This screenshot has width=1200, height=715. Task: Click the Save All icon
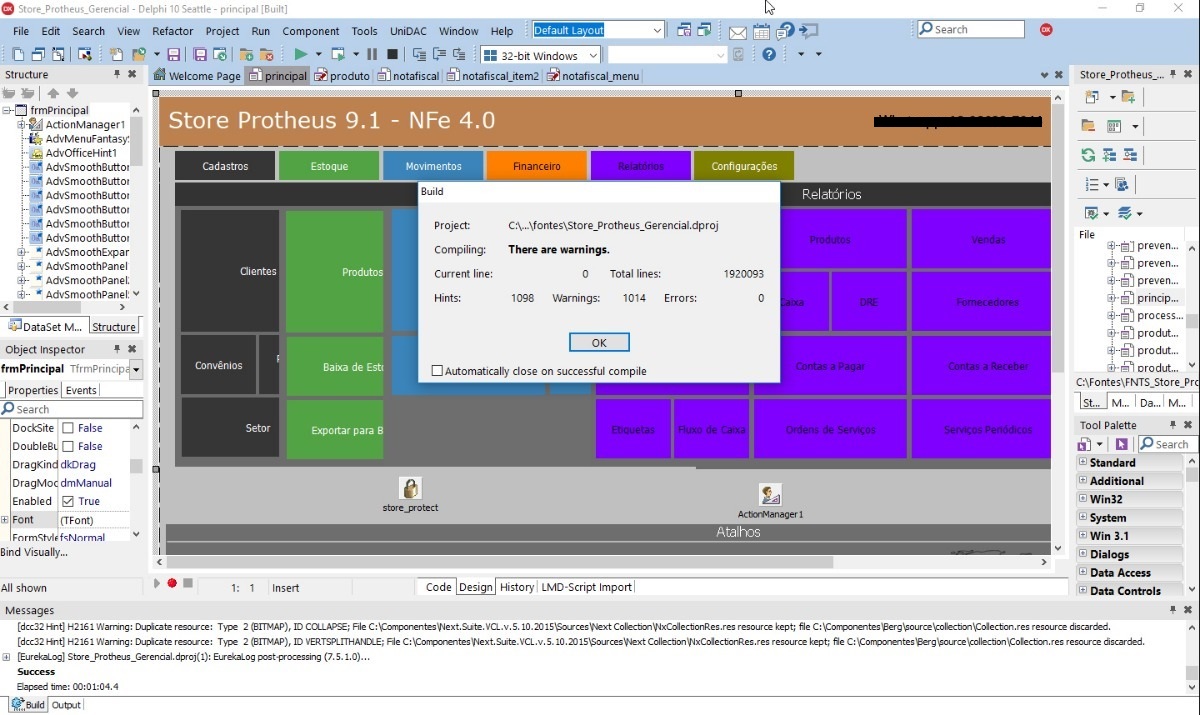tap(200, 55)
